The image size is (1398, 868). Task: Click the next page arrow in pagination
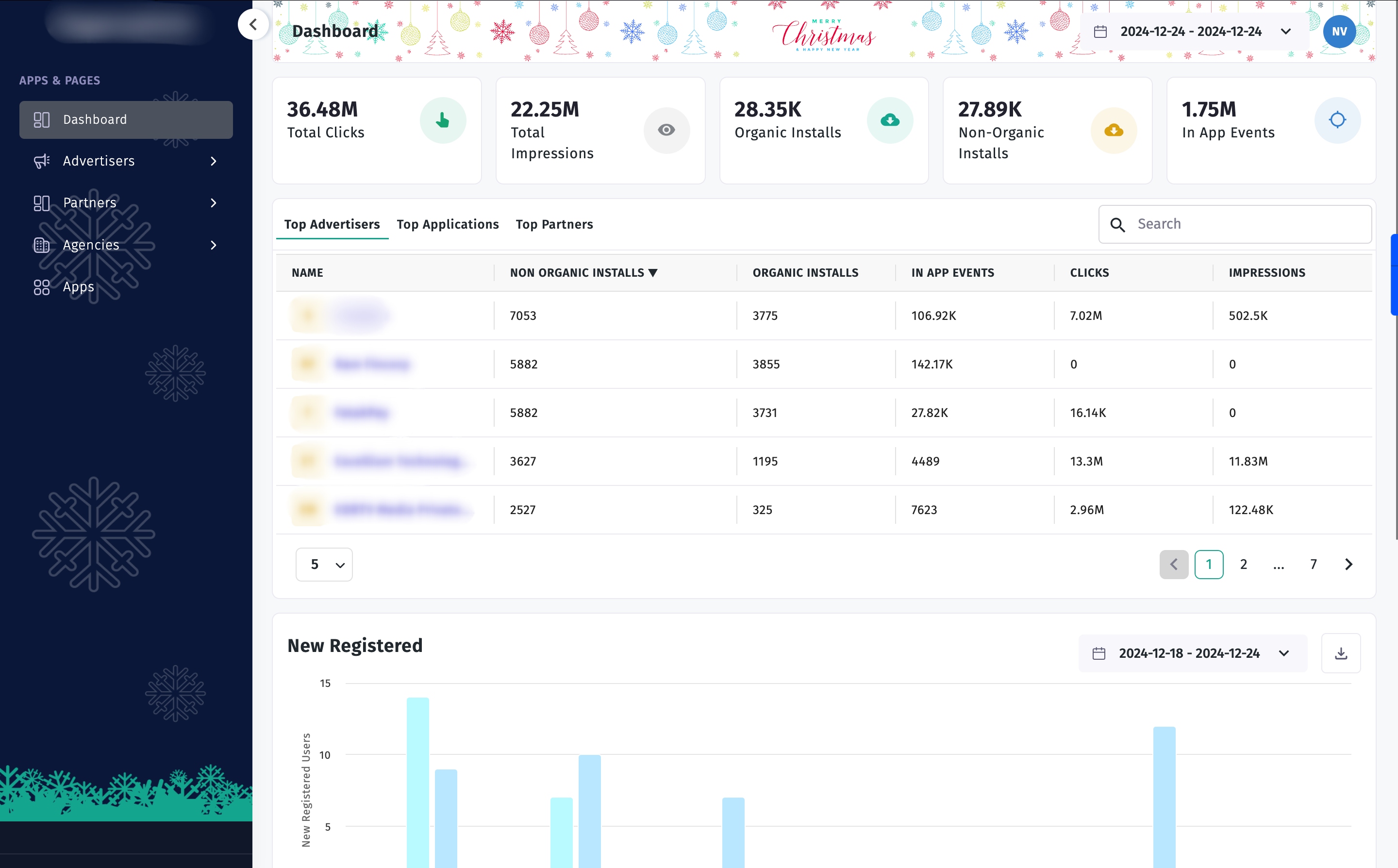1348,564
